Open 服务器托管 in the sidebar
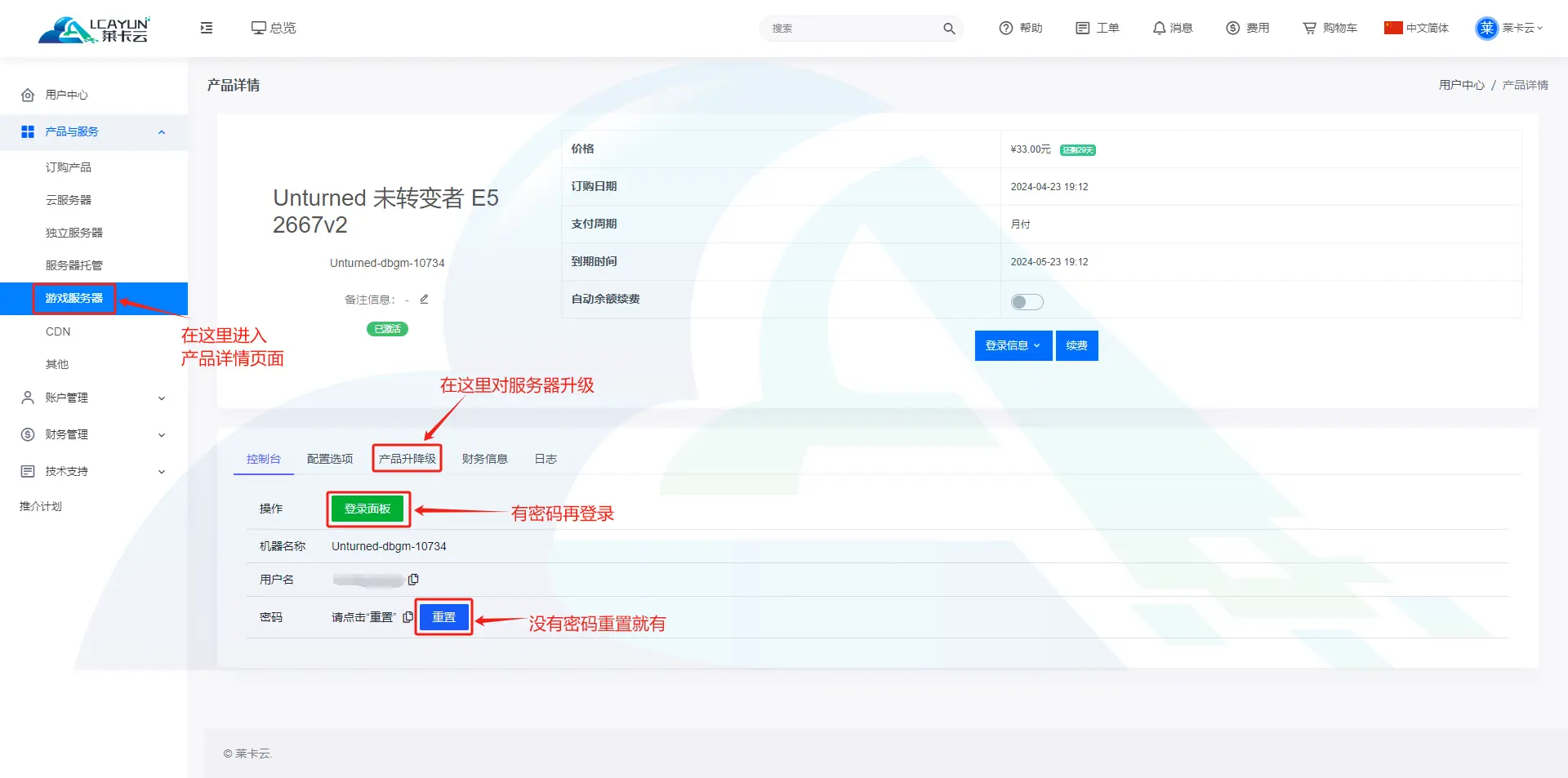The height and width of the screenshot is (778, 1568). click(x=74, y=265)
